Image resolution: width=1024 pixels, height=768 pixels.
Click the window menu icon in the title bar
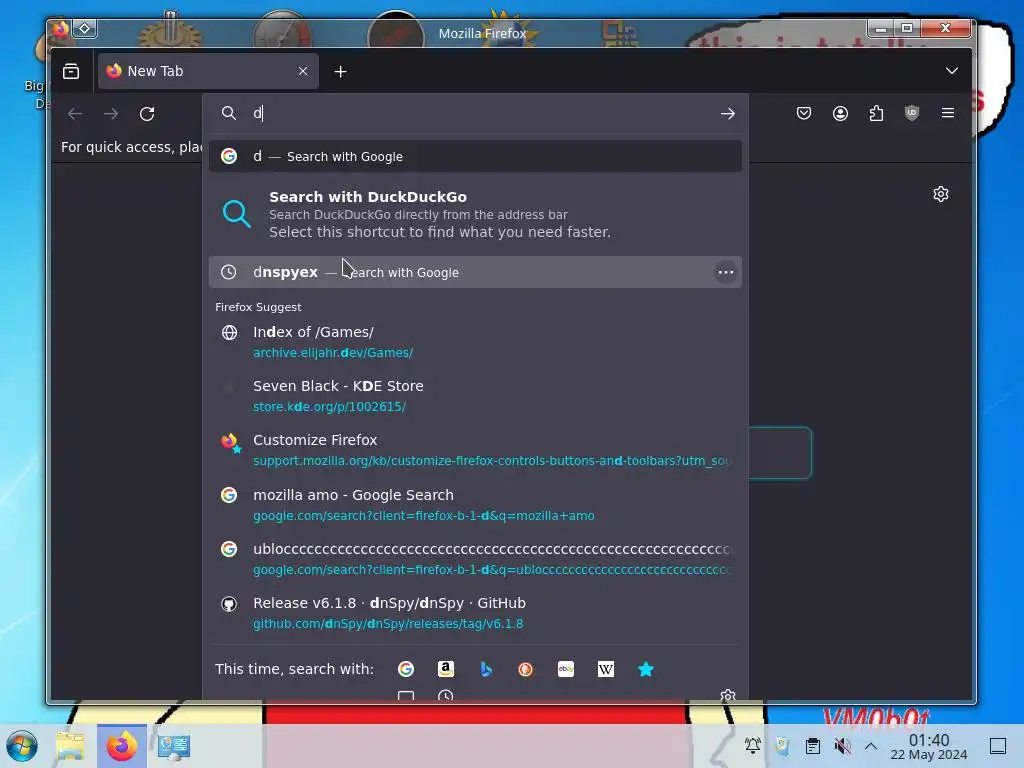(61, 29)
